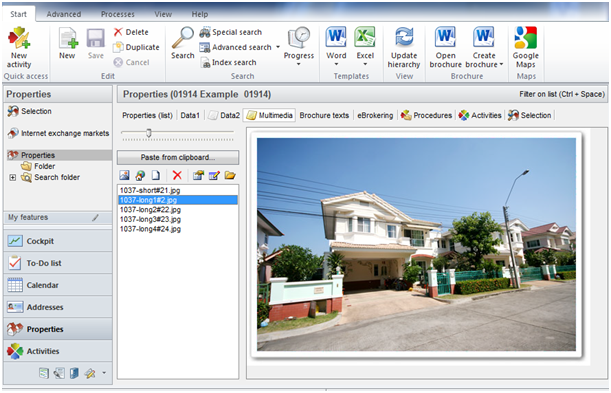
Task: Open the Folder tree item
Action: coord(38,166)
